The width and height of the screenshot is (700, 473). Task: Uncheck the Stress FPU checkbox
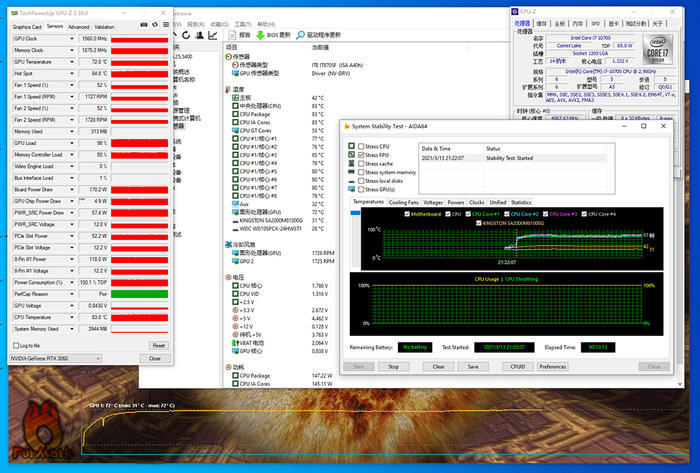point(361,155)
